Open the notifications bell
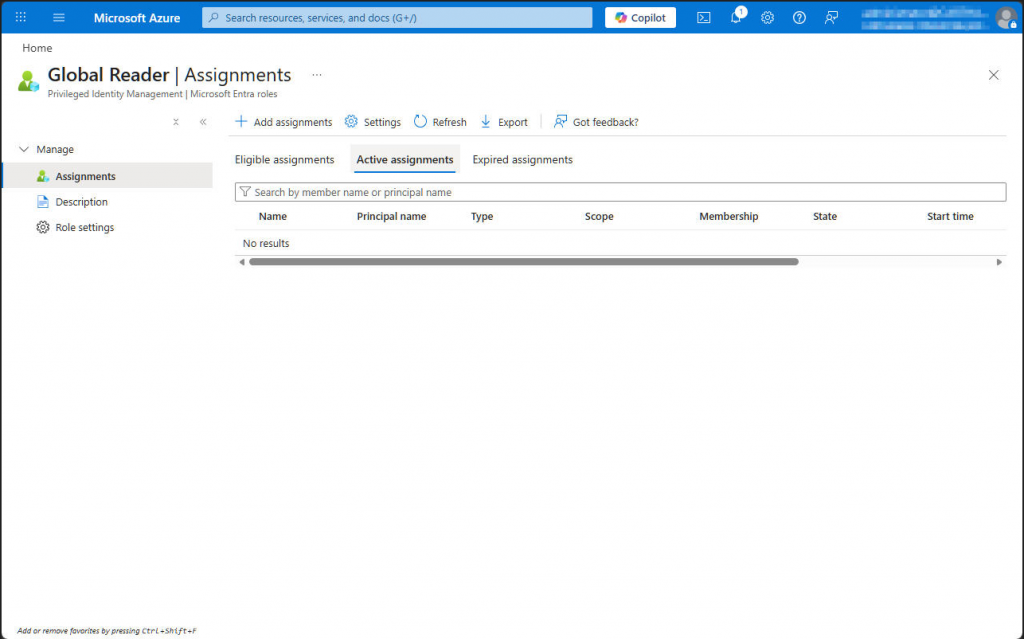This screenshot has height=639, width=1024. pyautogui.click(x=735, y=17)
